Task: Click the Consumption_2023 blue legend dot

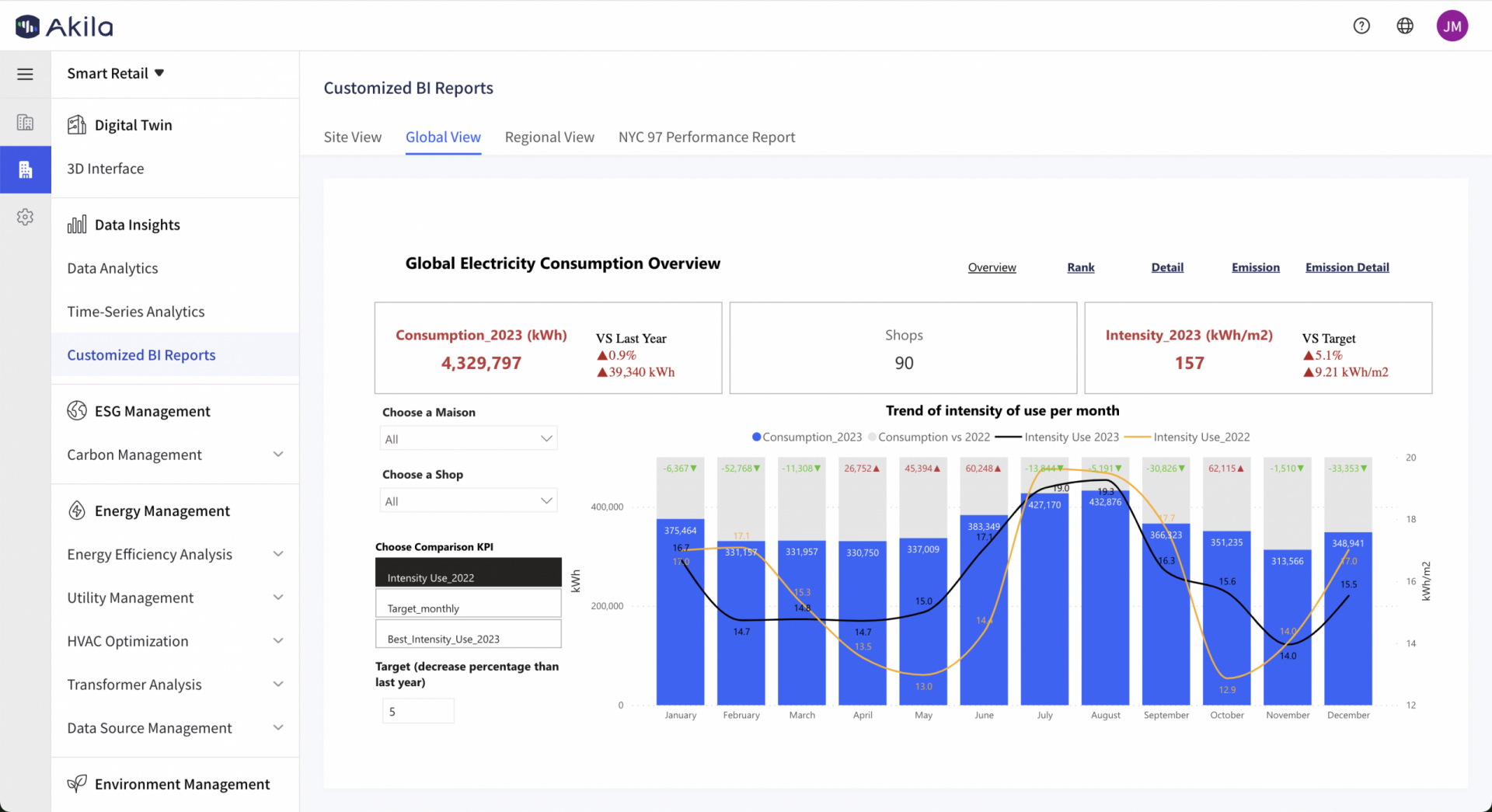Action: [x=756, y=437]
